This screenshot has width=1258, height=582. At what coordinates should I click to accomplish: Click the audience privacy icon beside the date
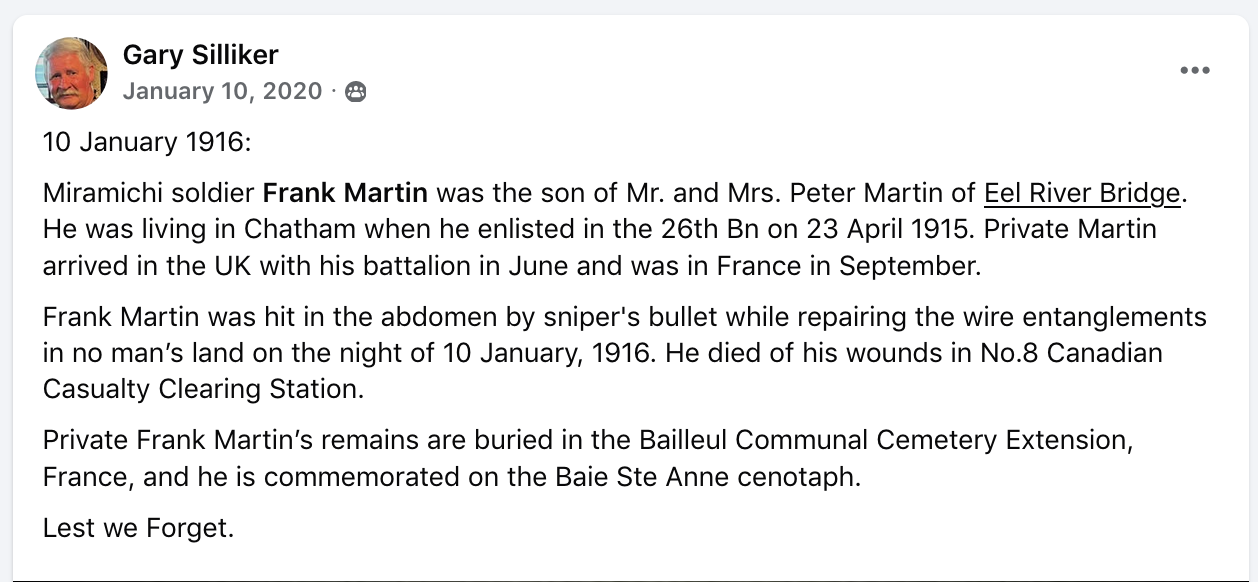pyautogui.click(x=355, y=92)
